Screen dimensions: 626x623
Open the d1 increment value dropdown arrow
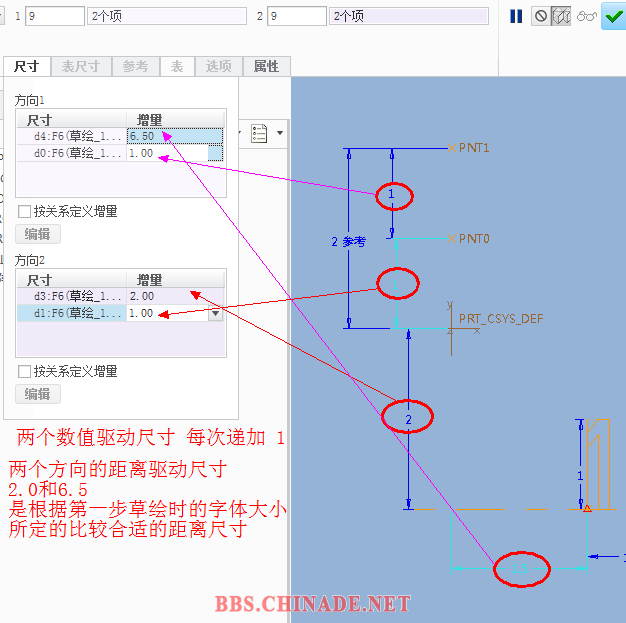[x=215, y=313]
